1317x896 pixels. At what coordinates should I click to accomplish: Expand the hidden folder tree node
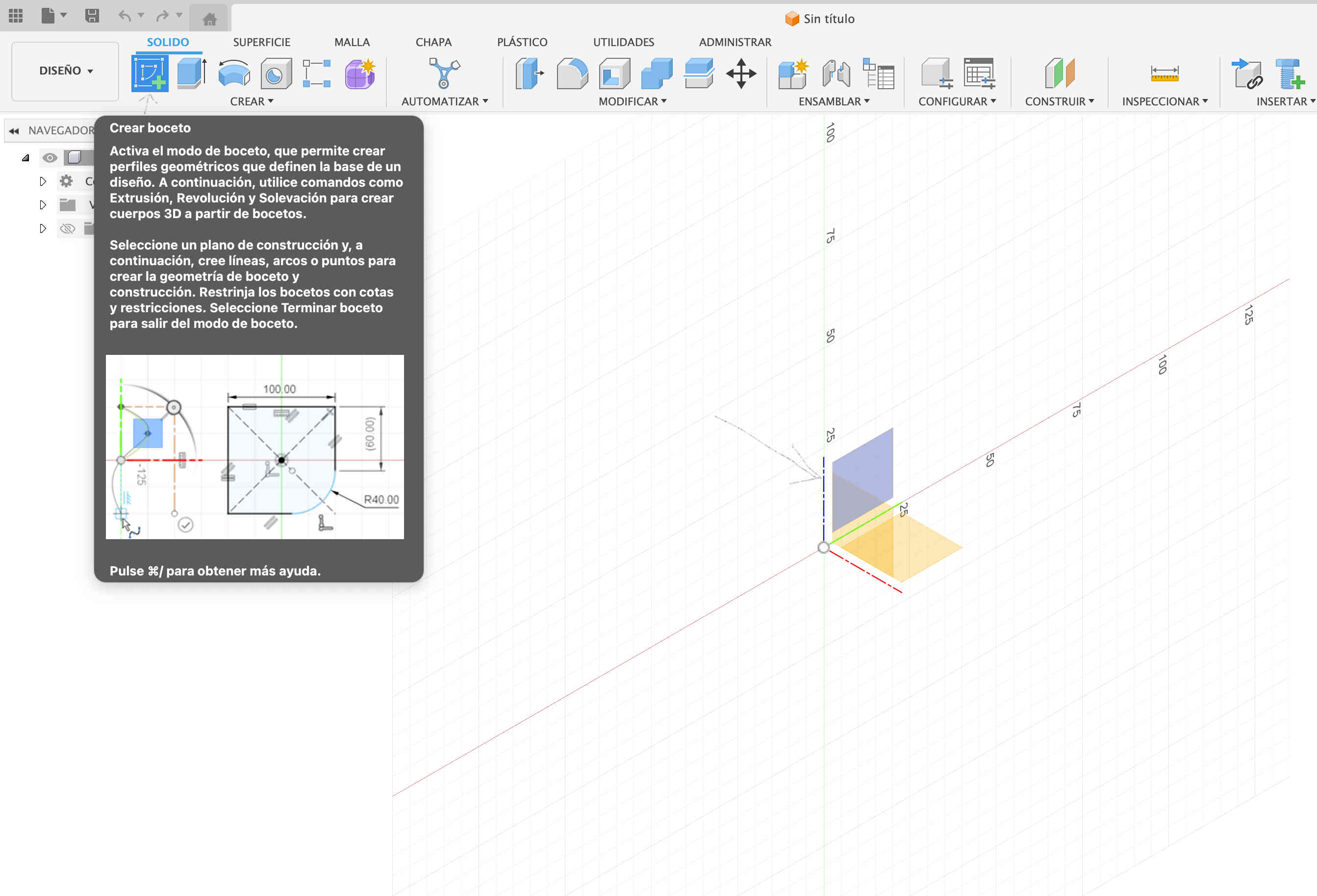[x=43, y=228]
